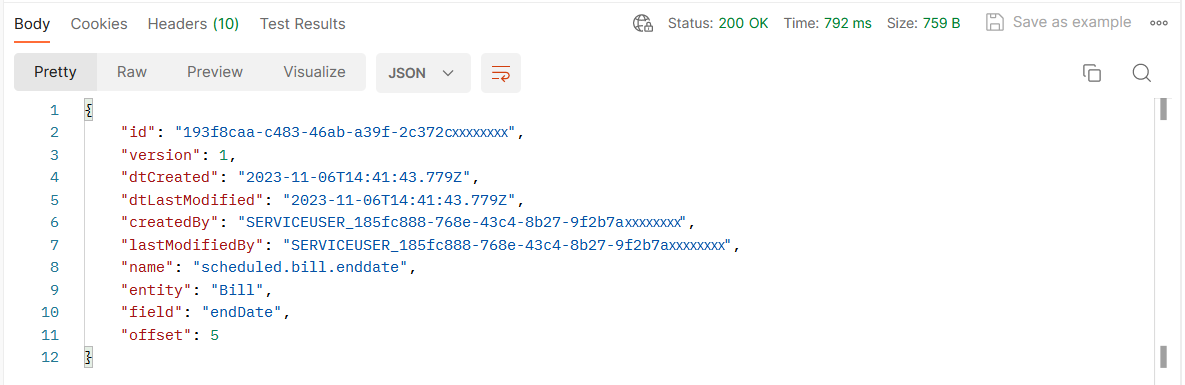This screenshot has width=1185, height=385.
Task: Click the network globe lock icon
Action: coord(642,23)
